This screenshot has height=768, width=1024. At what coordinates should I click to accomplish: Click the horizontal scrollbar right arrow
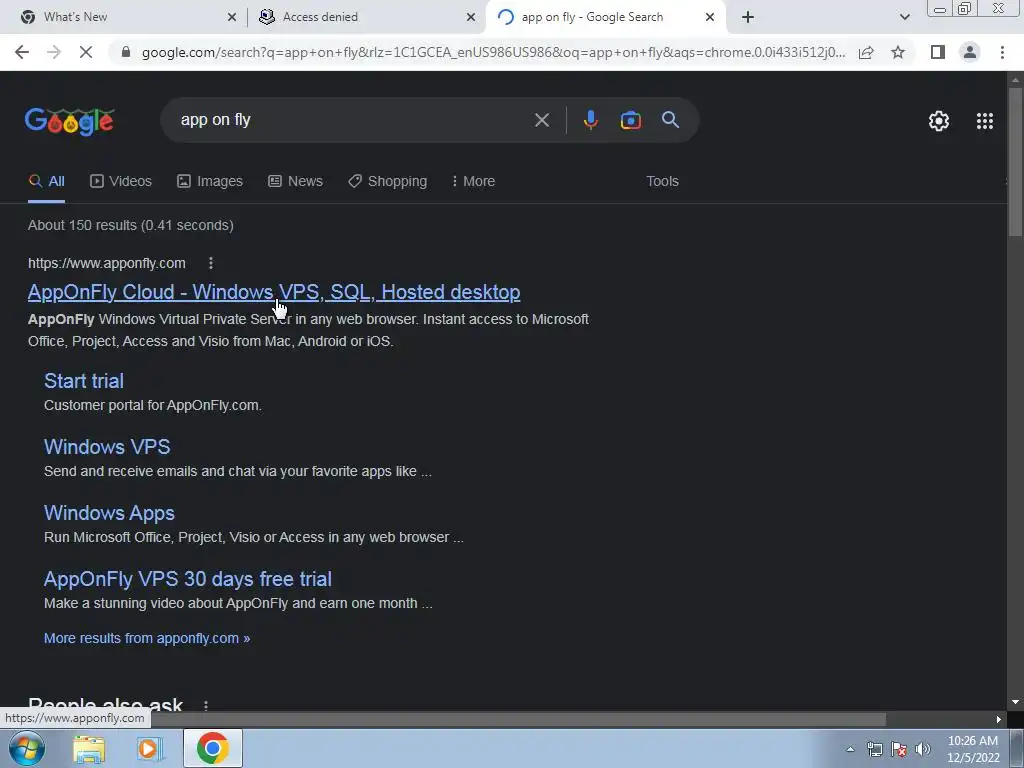999,720
